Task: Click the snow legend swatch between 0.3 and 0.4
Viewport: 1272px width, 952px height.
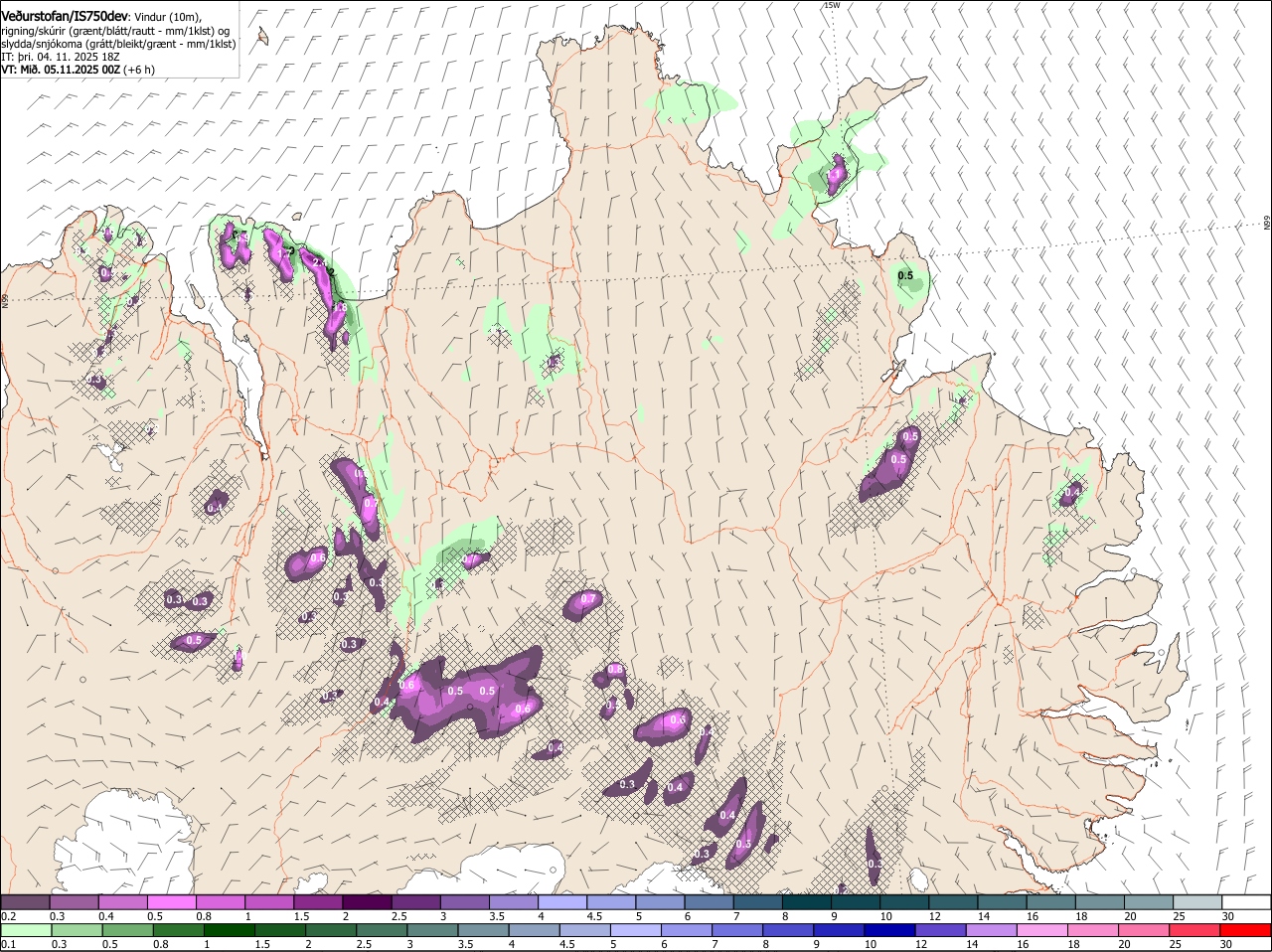Action: [x=75, y=902]
